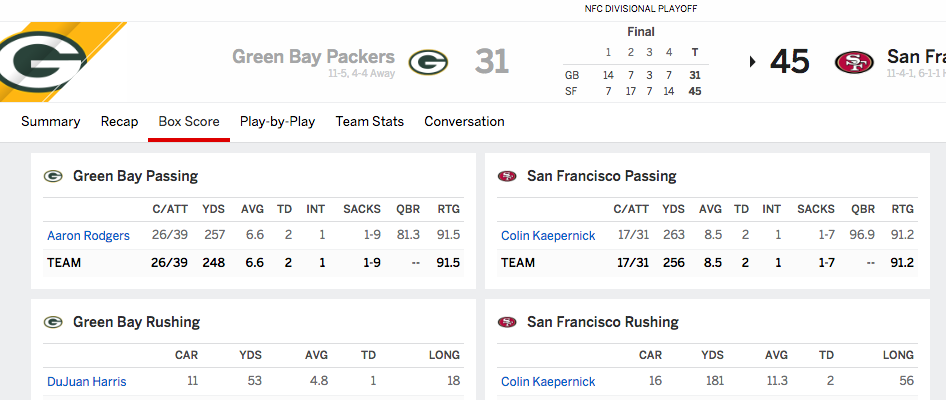Open Colin Kaepernick link in Rushing table
This screenshot has width=946, height=400.
(x=548, y=382)
